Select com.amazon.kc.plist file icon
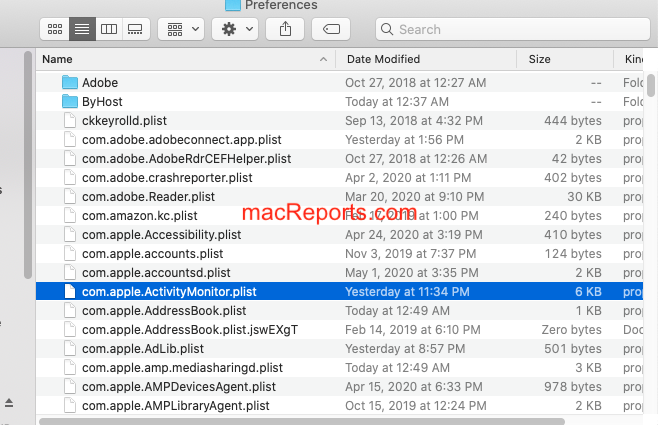 click(70, 216)
